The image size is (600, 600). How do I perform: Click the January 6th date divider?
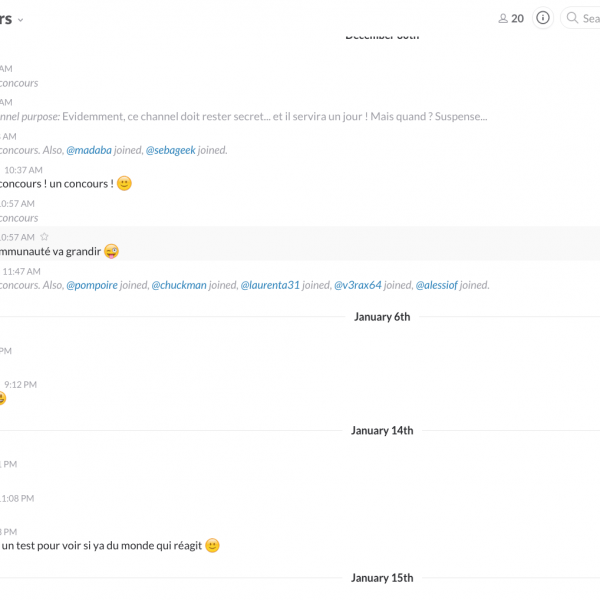click(x=382, y=317)
